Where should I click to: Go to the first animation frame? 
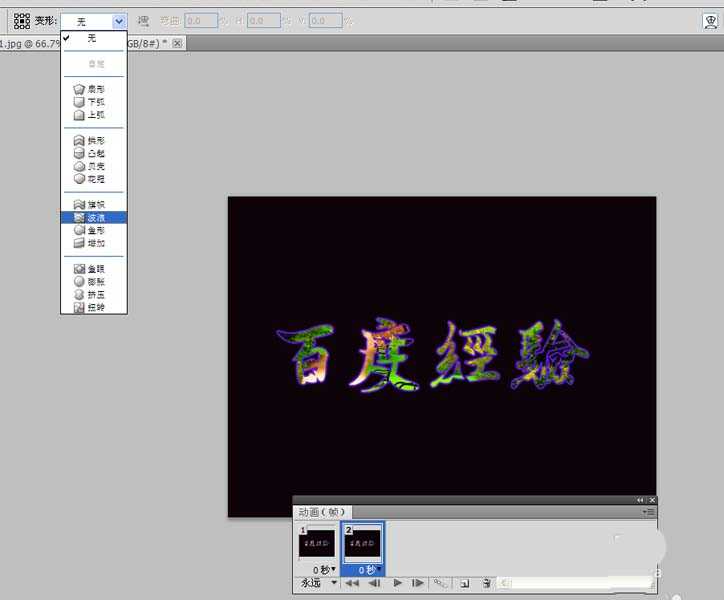[x=352, y=582]
